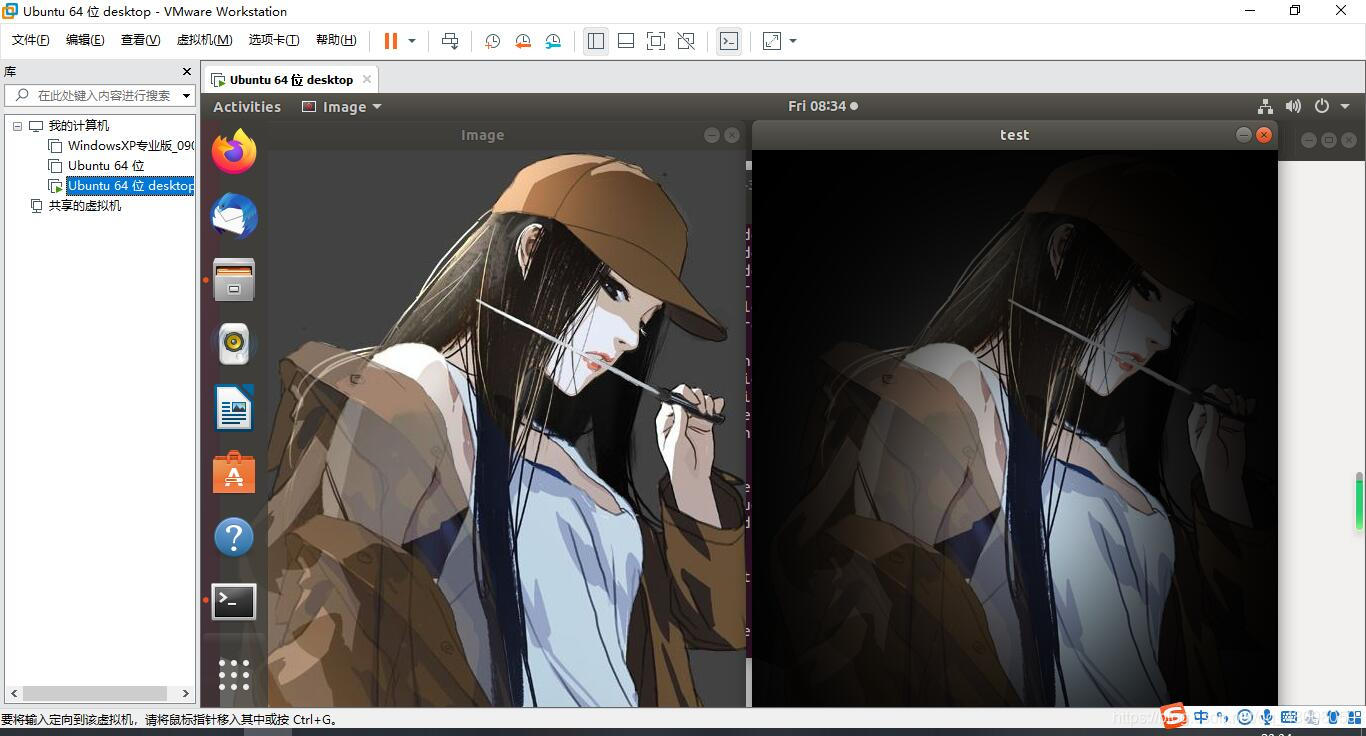Select the Ubuntu 64 位 virtual machine
This screenshot has height=736, width=1366.
coord(106,166)
